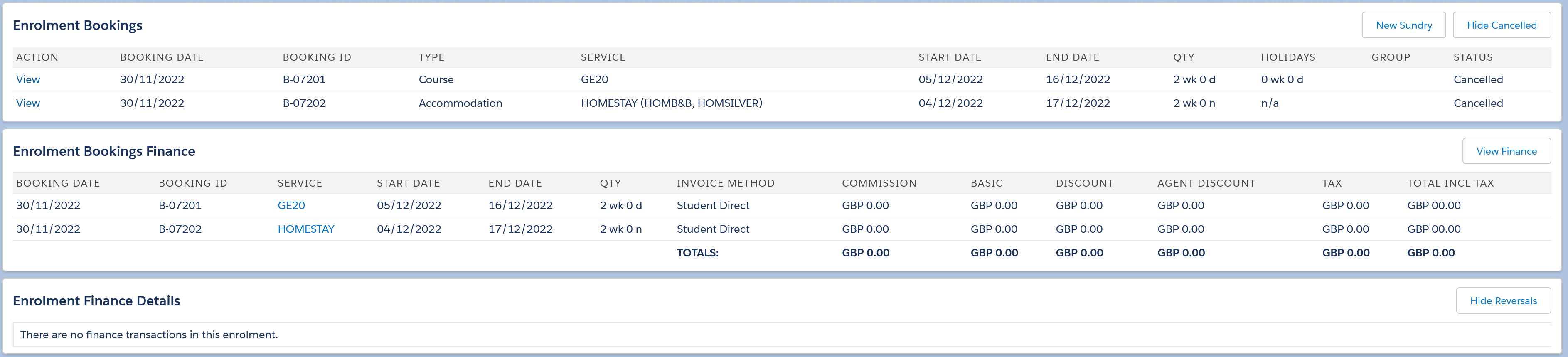Click the Commission column header

click(x=879, y=183)
